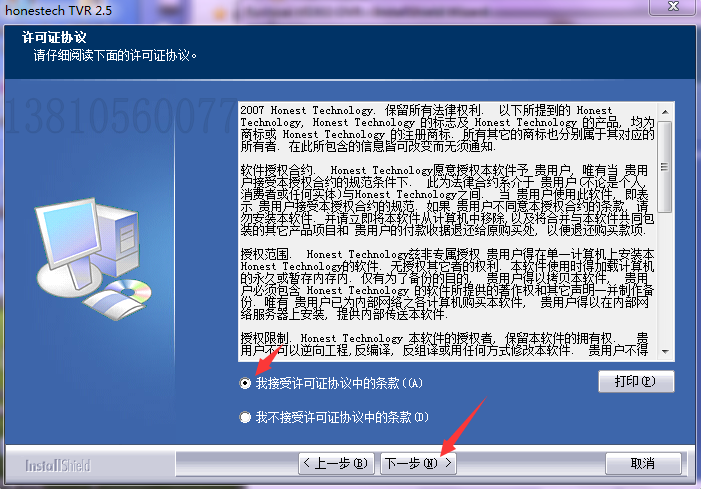This screenshot has width=701, height=489.
Task: Click the '我接受许可证协议中的条款(A)' label text
Action: [x=339, y=383]
